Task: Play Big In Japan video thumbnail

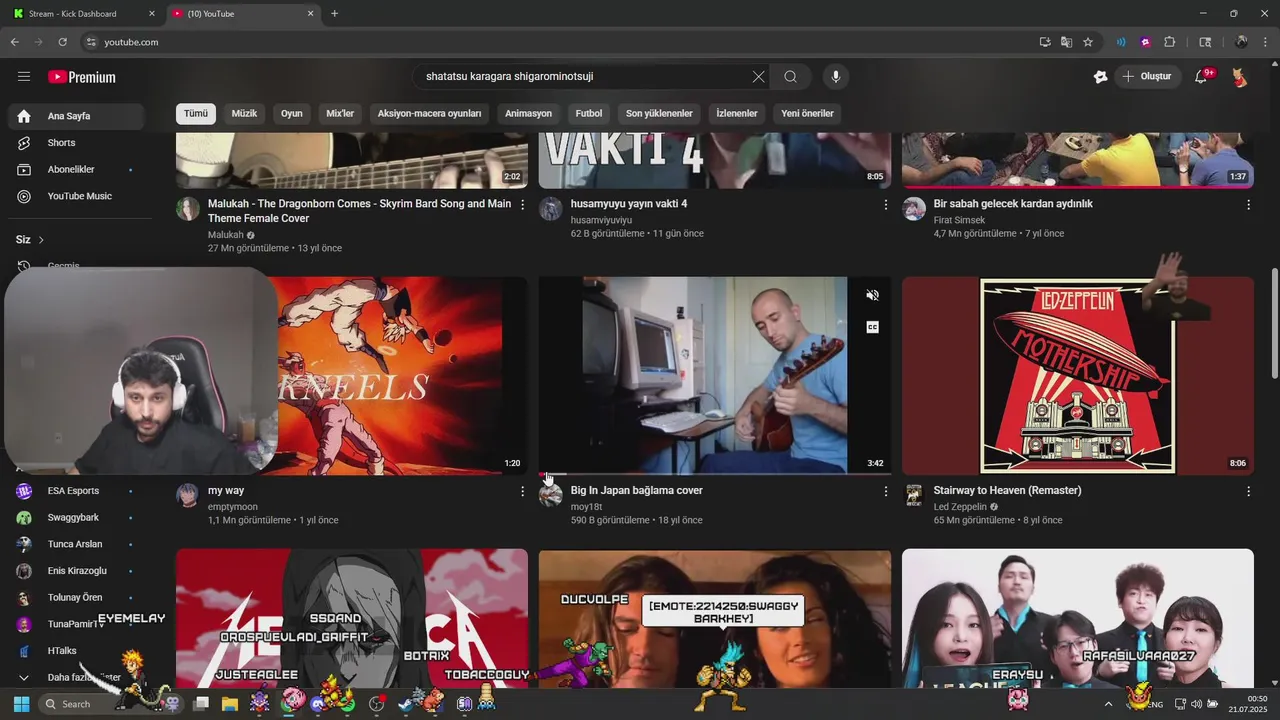Action: (x=714, y=375)
